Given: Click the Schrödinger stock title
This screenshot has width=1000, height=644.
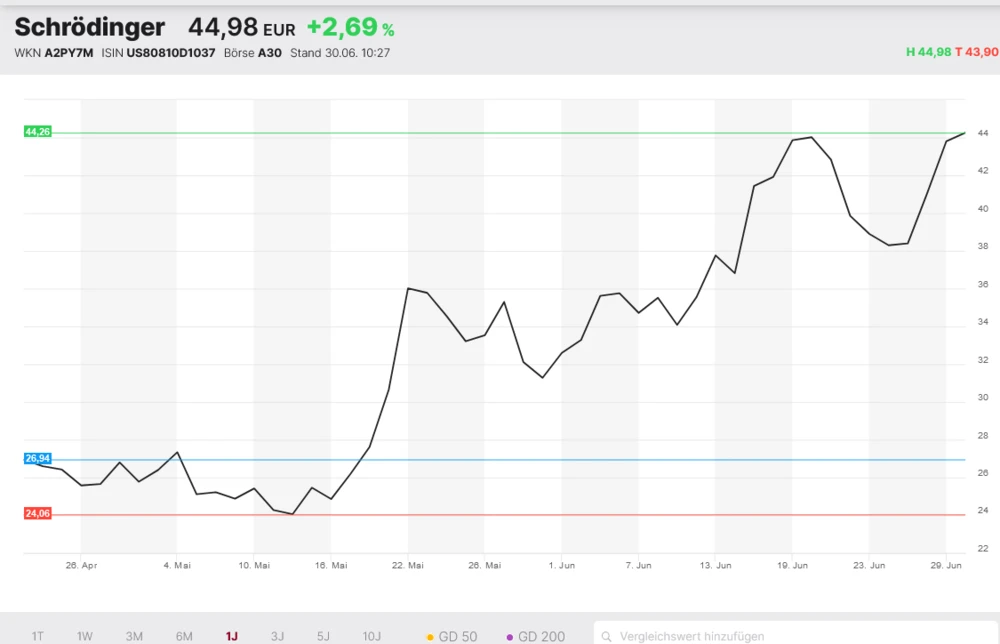Looking at the screenshot, I should pos(89,28).
